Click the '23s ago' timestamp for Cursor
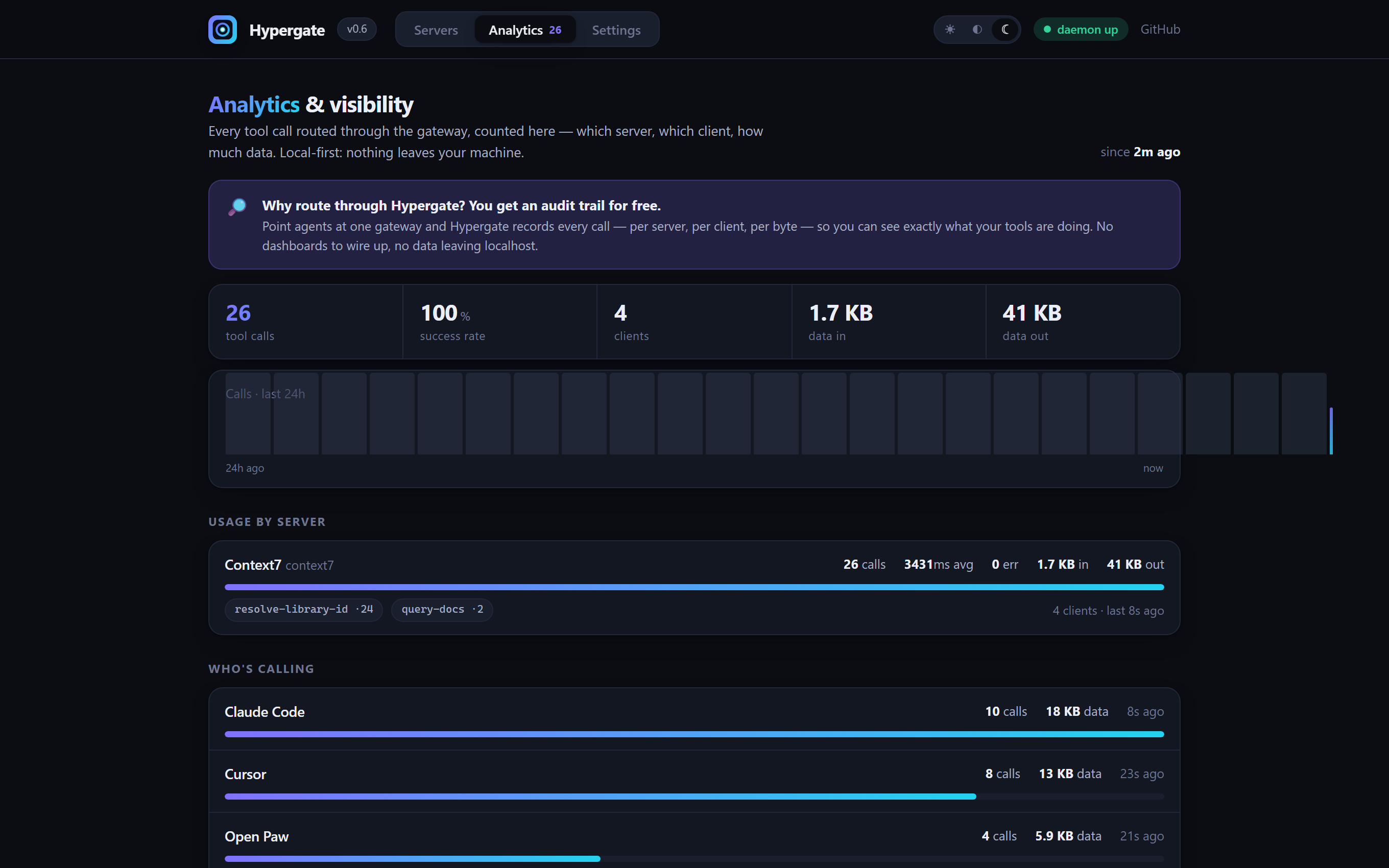1389x868 pixels. point(1142,774)
